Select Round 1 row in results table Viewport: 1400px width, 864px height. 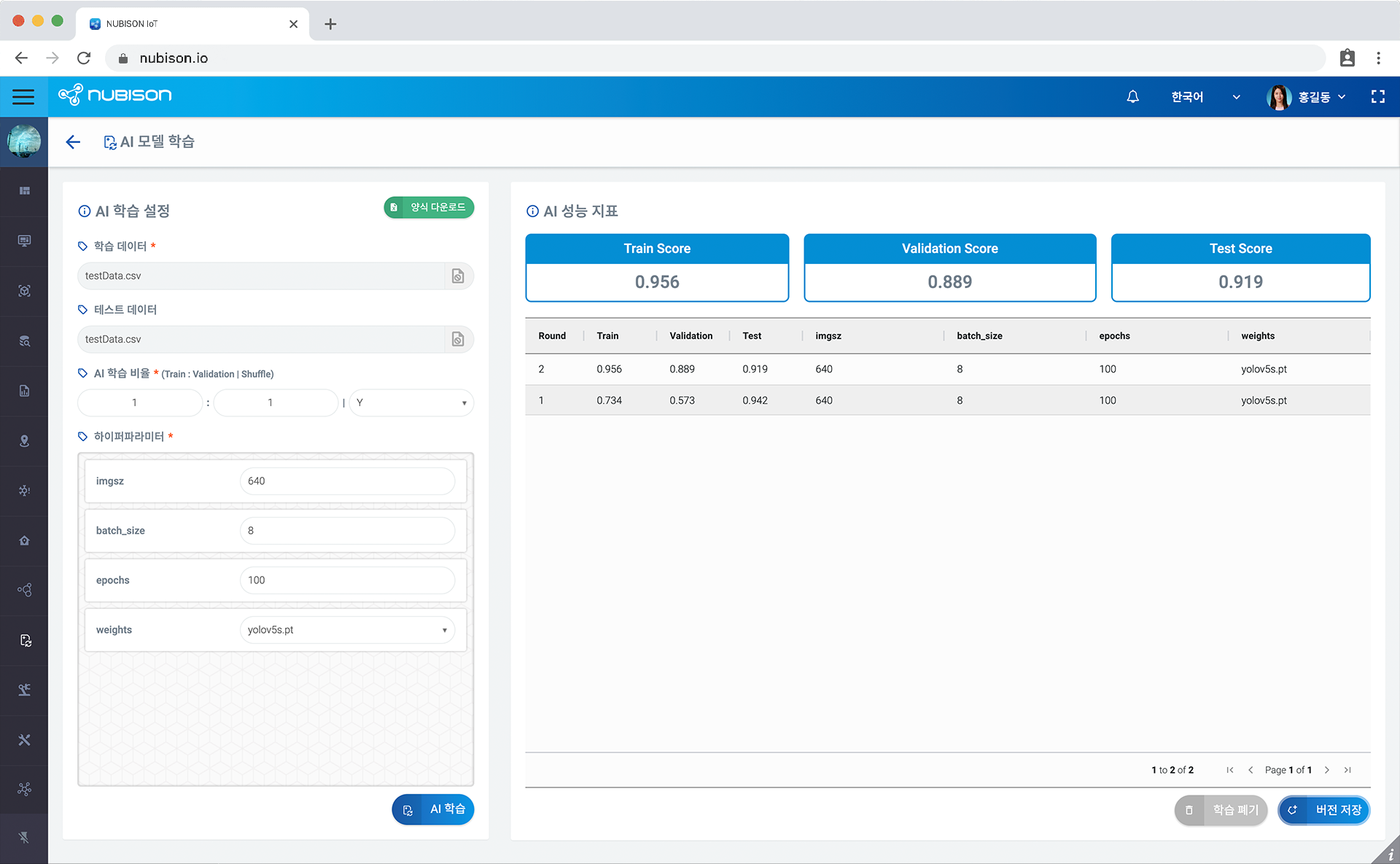946,400
